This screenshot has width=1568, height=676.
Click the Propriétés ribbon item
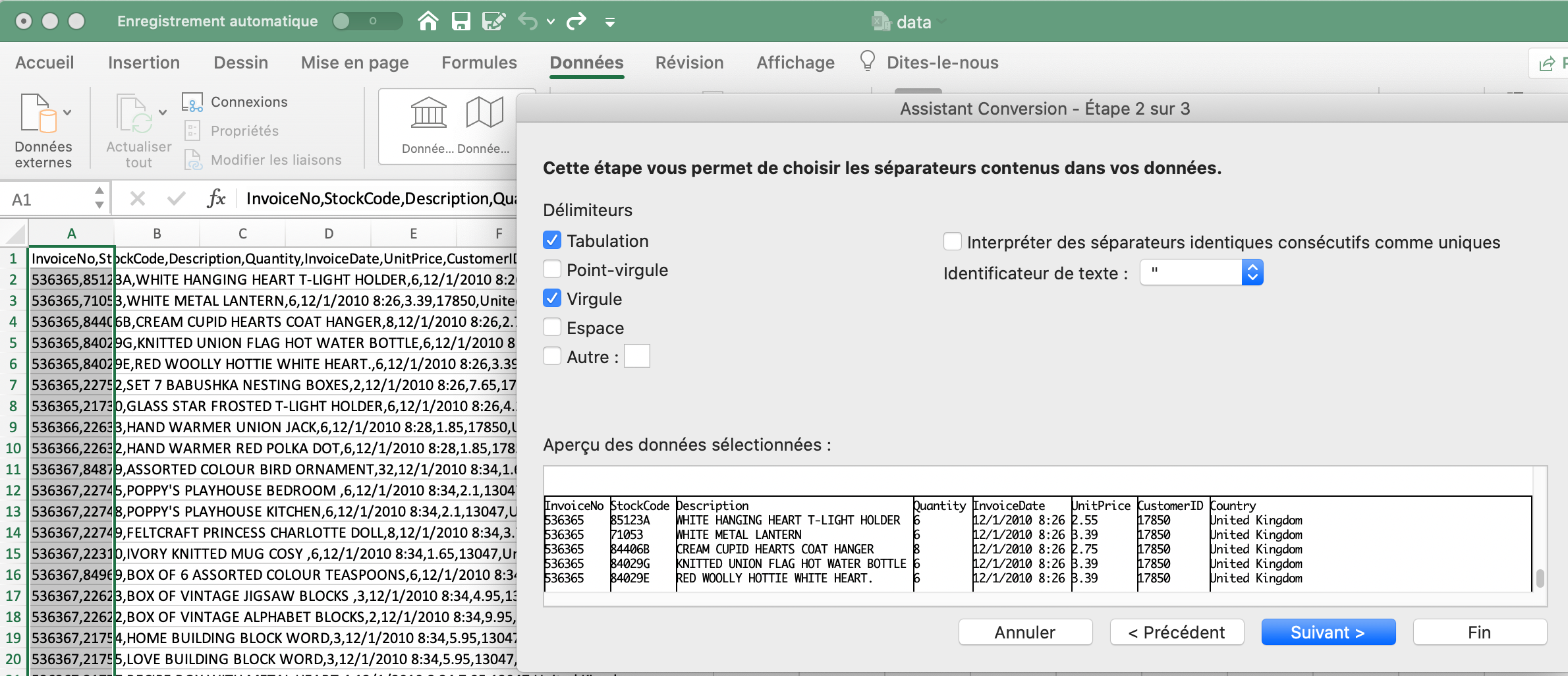pos(231,131)
